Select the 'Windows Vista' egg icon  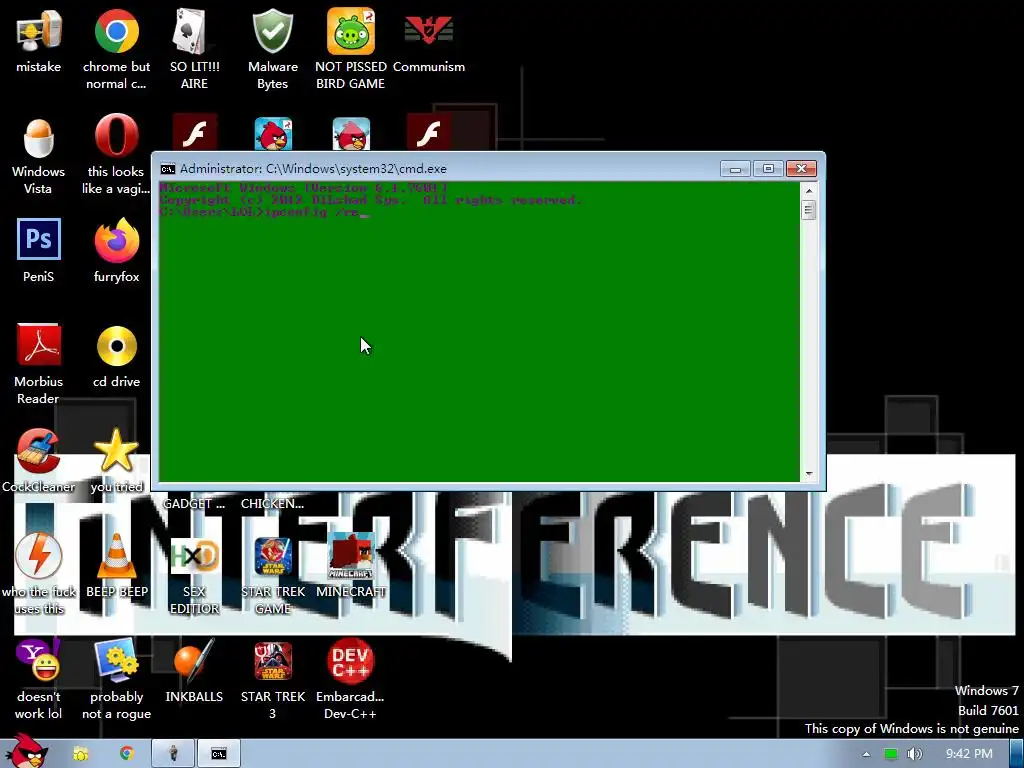[38, 137]
